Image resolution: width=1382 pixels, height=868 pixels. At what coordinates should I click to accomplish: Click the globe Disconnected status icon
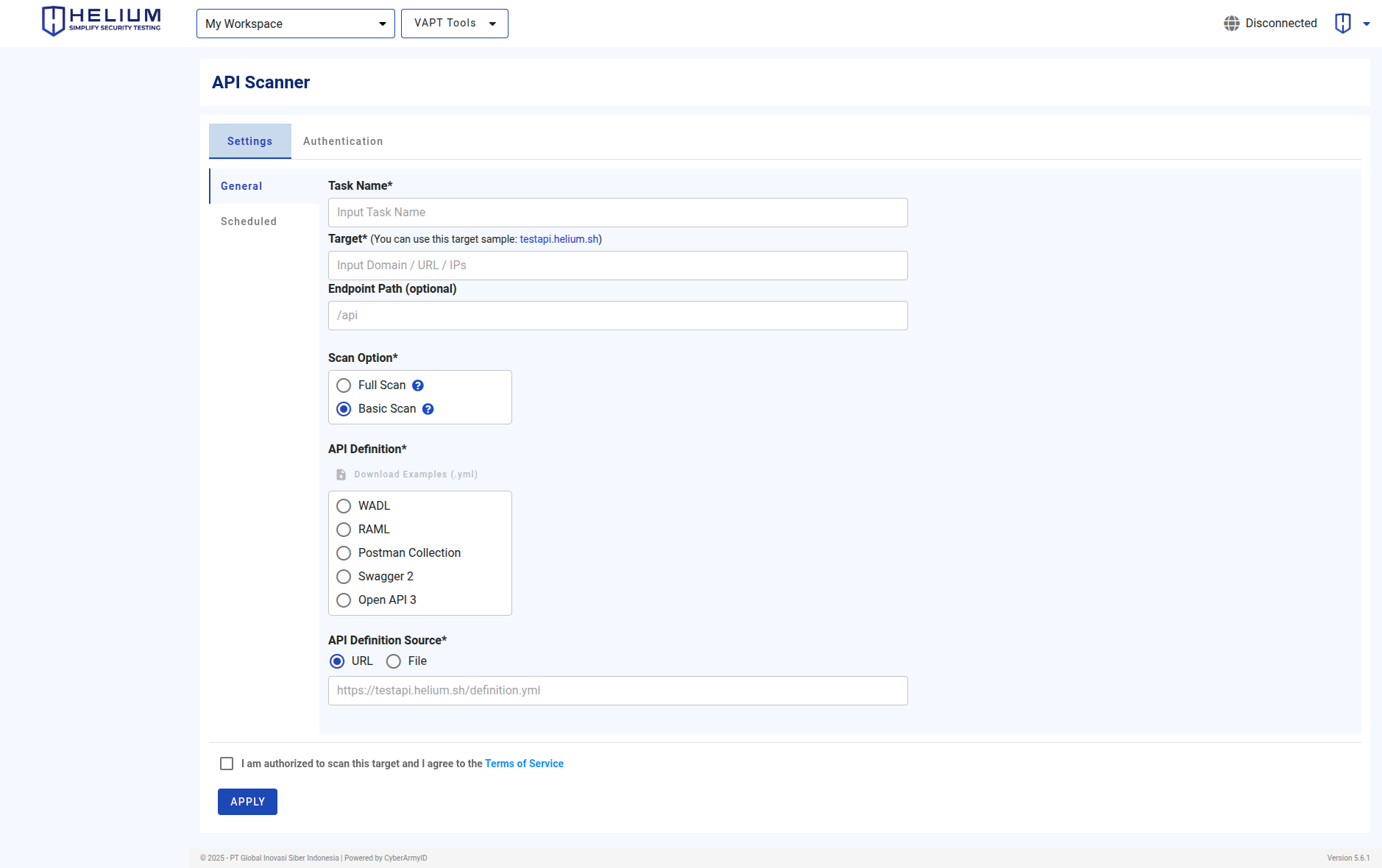coord(1231,23)
